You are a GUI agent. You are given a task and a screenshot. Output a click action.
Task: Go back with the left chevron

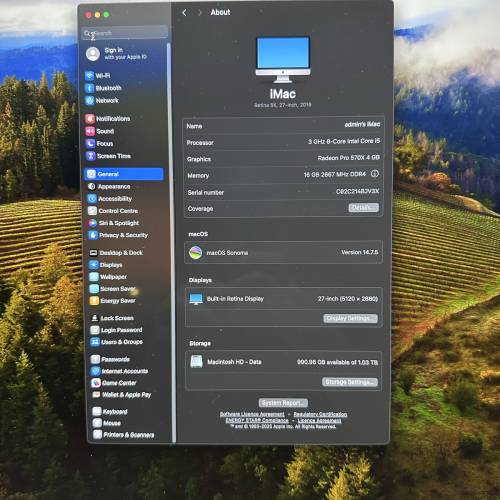[184, 13]
